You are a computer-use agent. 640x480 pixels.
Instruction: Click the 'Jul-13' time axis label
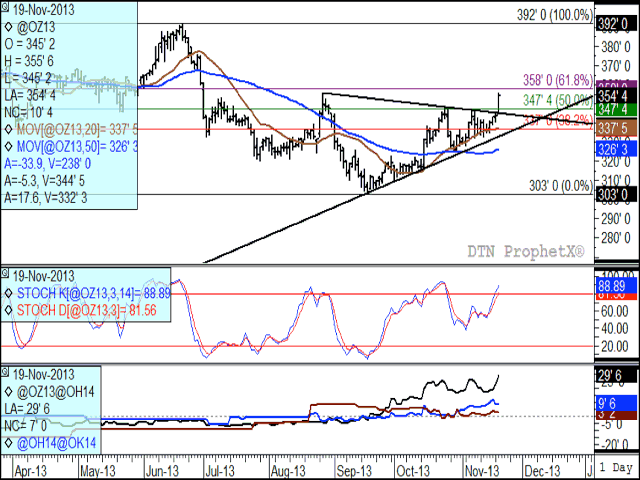point(222,471)
